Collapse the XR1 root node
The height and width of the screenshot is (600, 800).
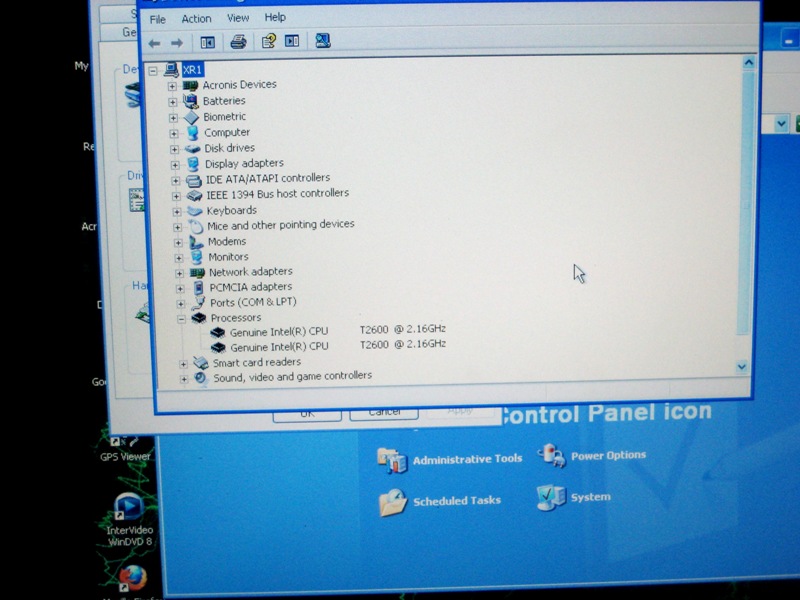(153, 71)
